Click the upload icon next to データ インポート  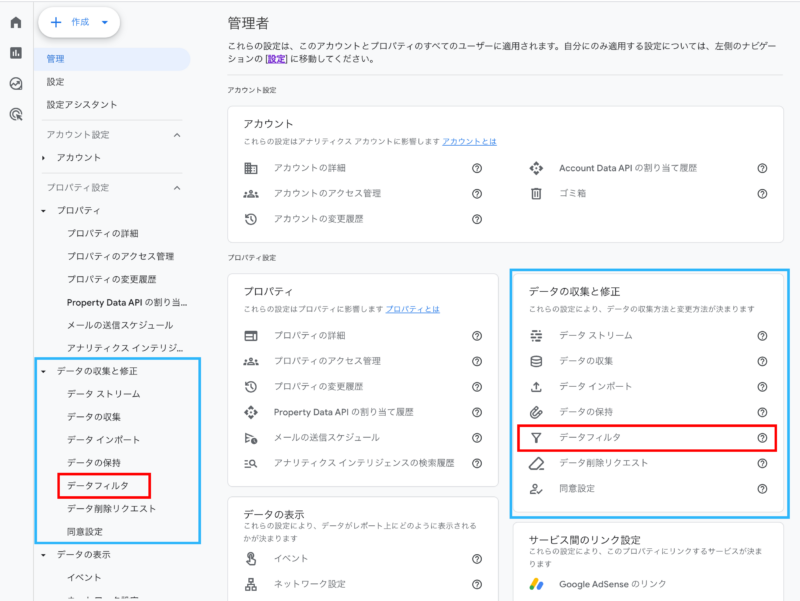point(536,387)
